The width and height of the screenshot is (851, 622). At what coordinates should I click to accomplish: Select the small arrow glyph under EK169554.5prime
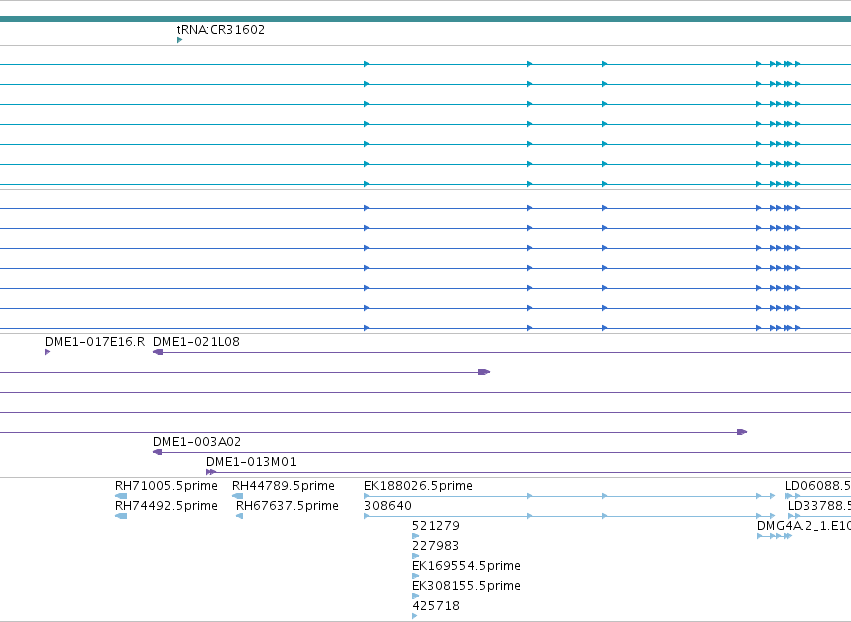416,576
